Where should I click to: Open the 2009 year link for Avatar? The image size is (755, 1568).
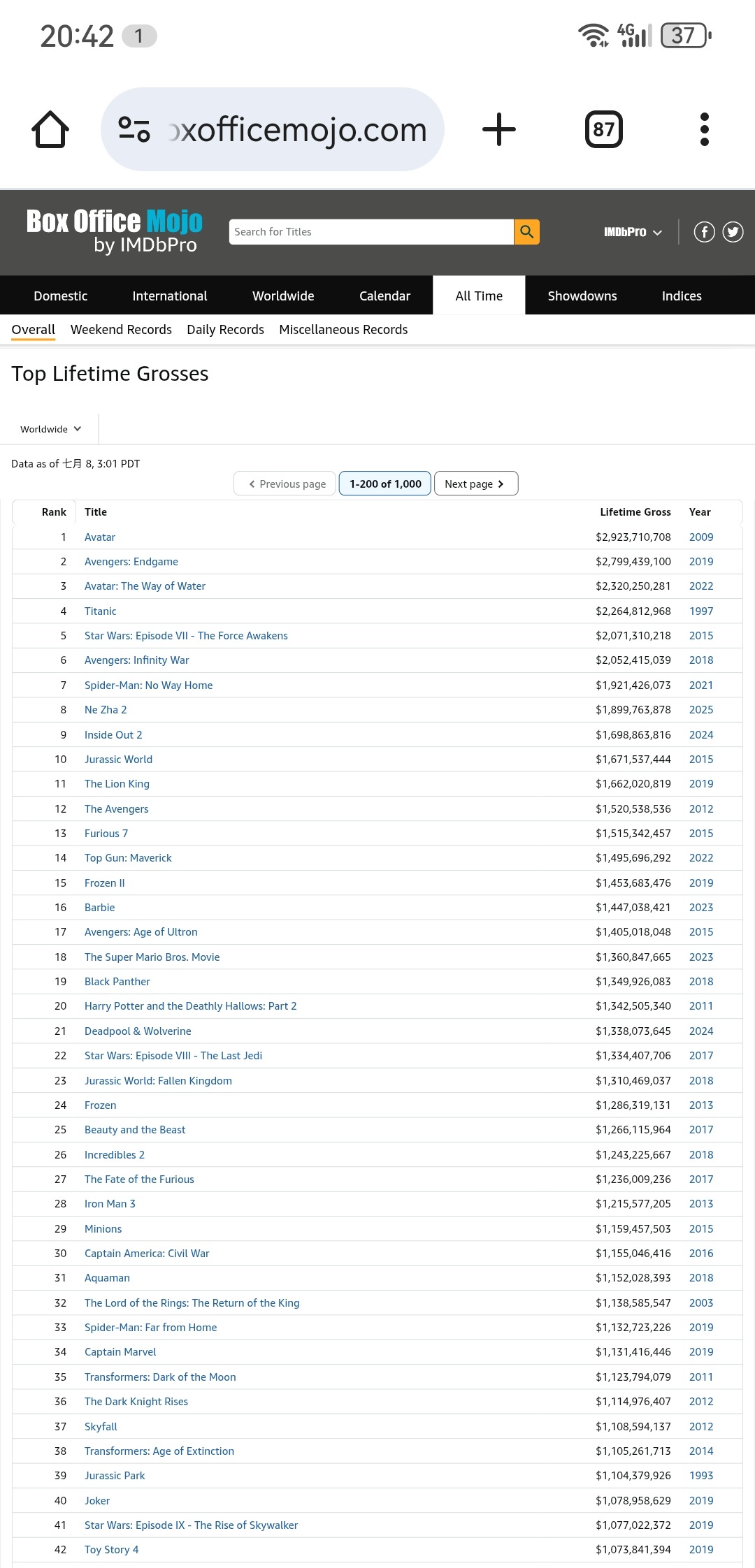coord(701,537)
